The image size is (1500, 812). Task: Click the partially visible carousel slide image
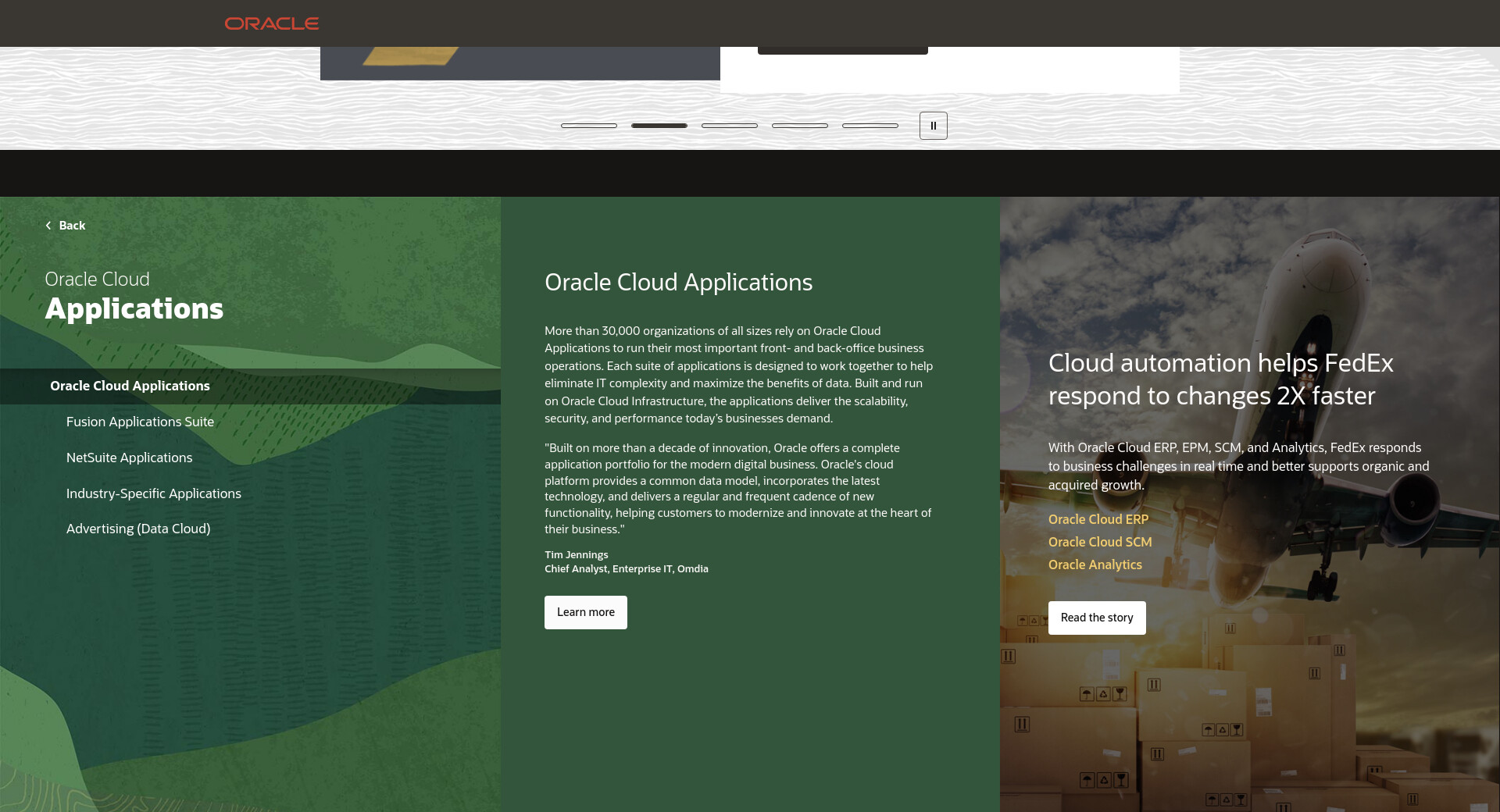(x=520, y=63)
